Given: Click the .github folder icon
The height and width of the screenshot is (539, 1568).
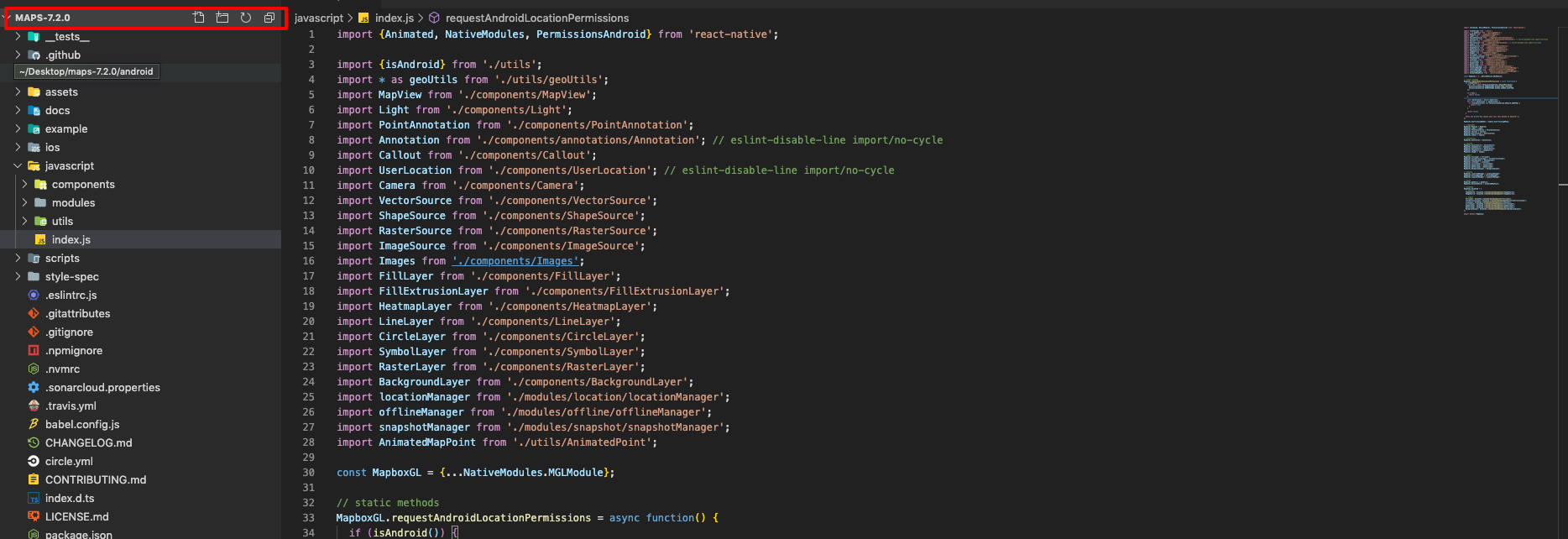Looking at the screenshot, I should (x=34, y=55).
